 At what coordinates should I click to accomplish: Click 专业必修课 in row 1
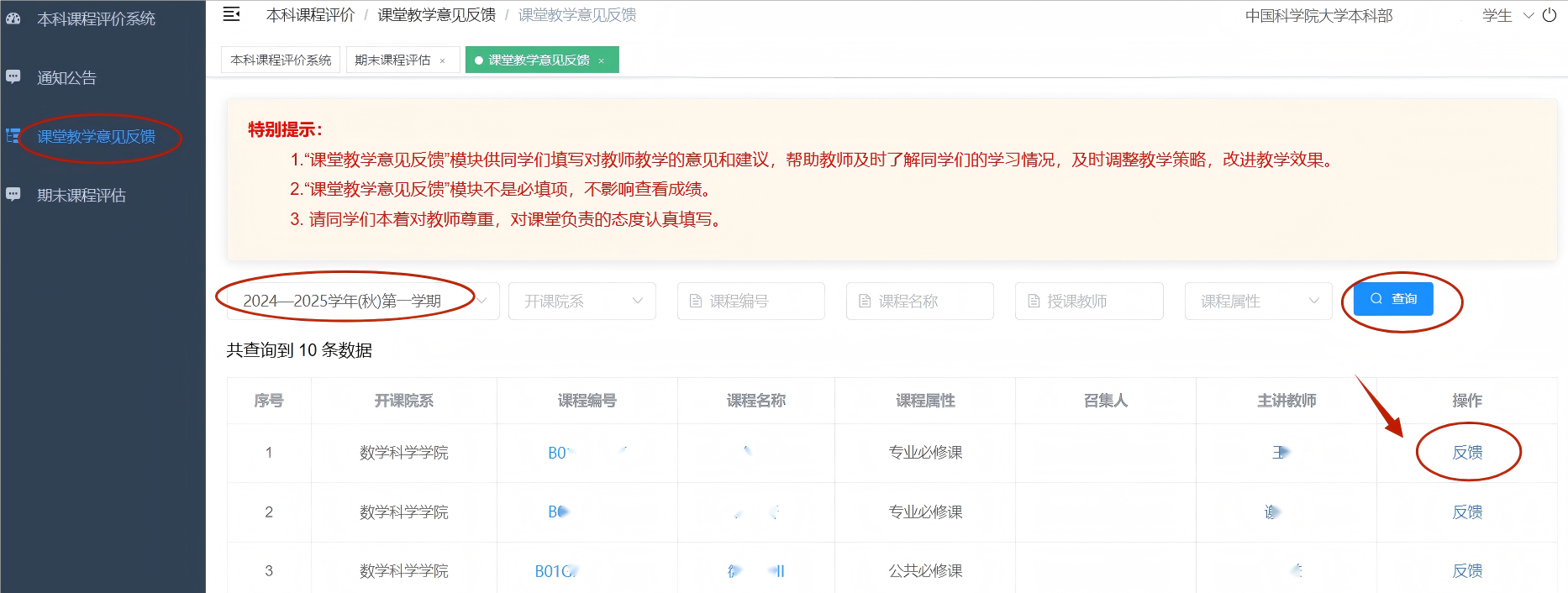click(925, 453)
